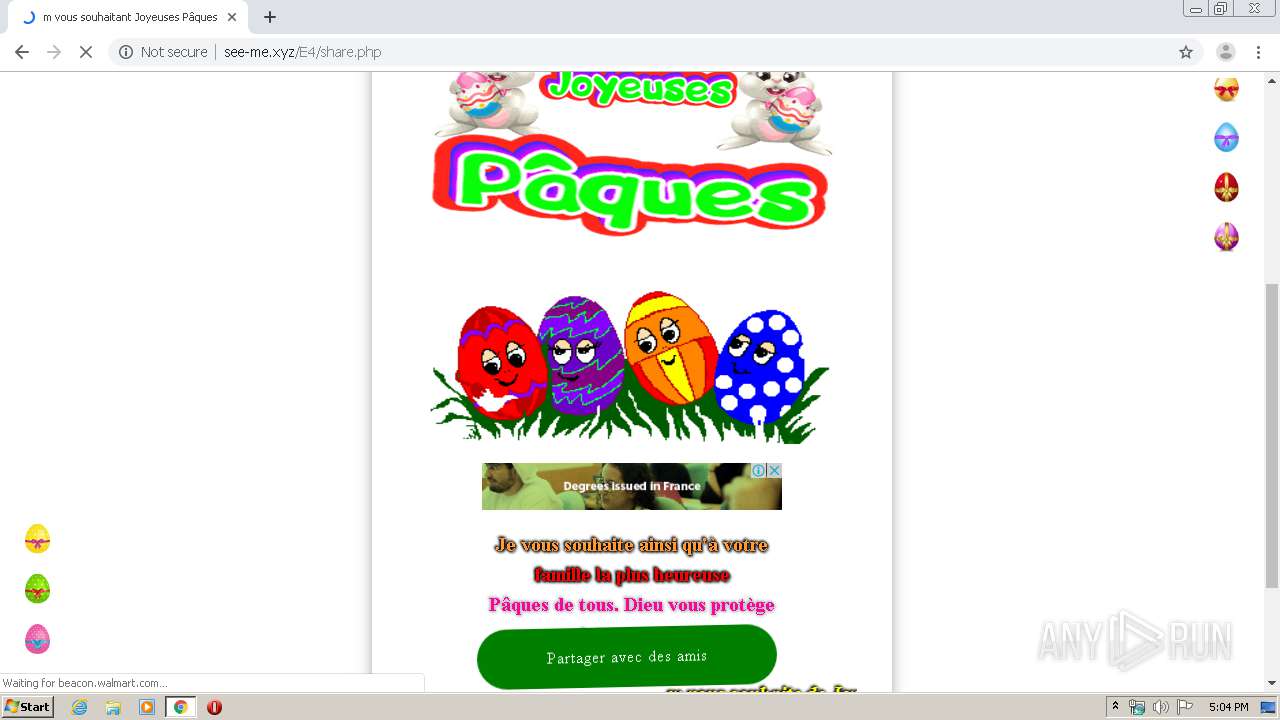
Task: Click the browser forward arrow
Action: [54, 52]
